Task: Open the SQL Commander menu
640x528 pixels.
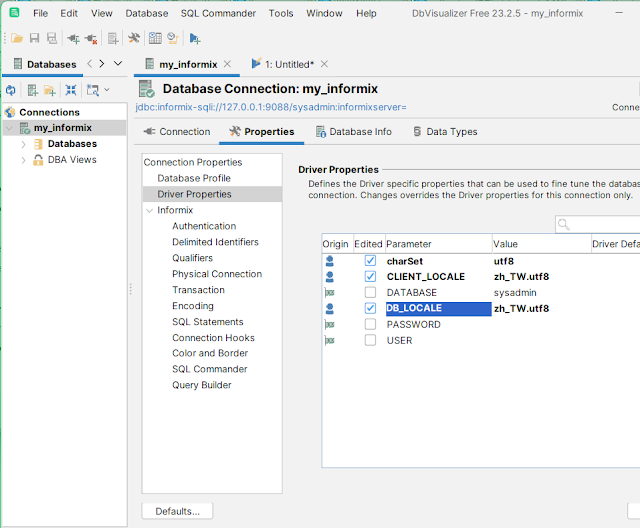Action: (x=218, y=13)
